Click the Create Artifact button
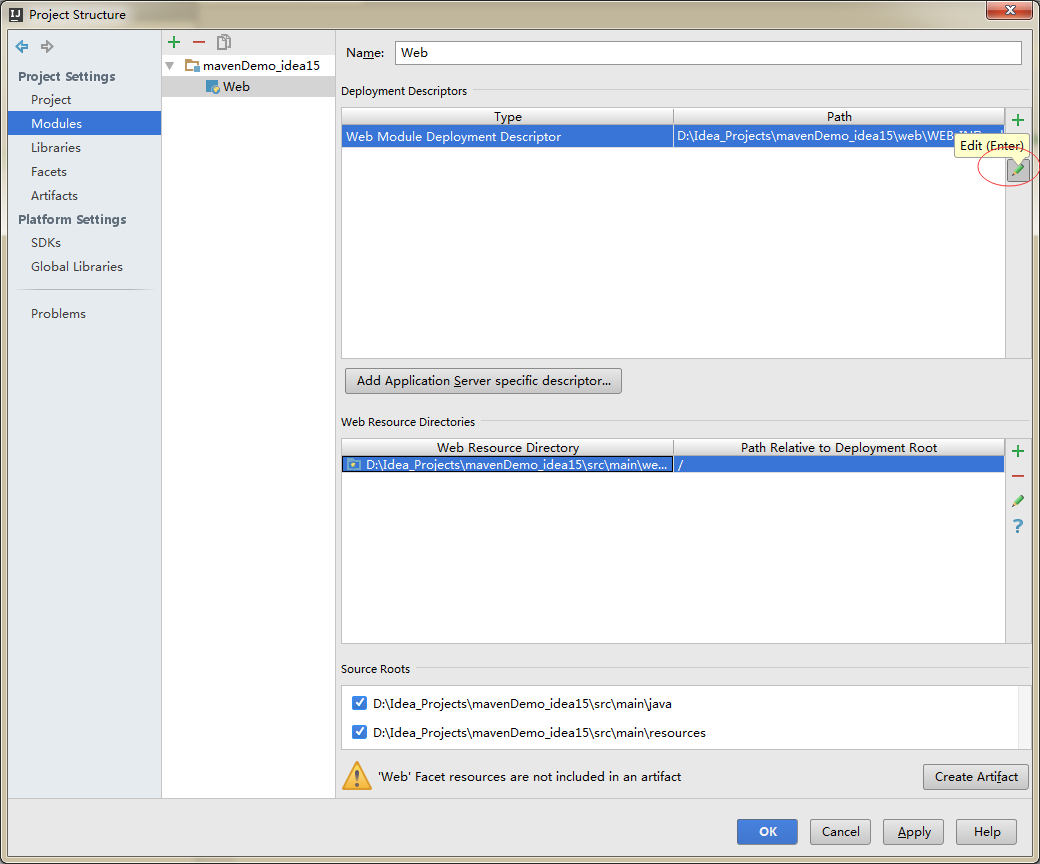Viewport: 1040px width, 864px height. (976, 776)
